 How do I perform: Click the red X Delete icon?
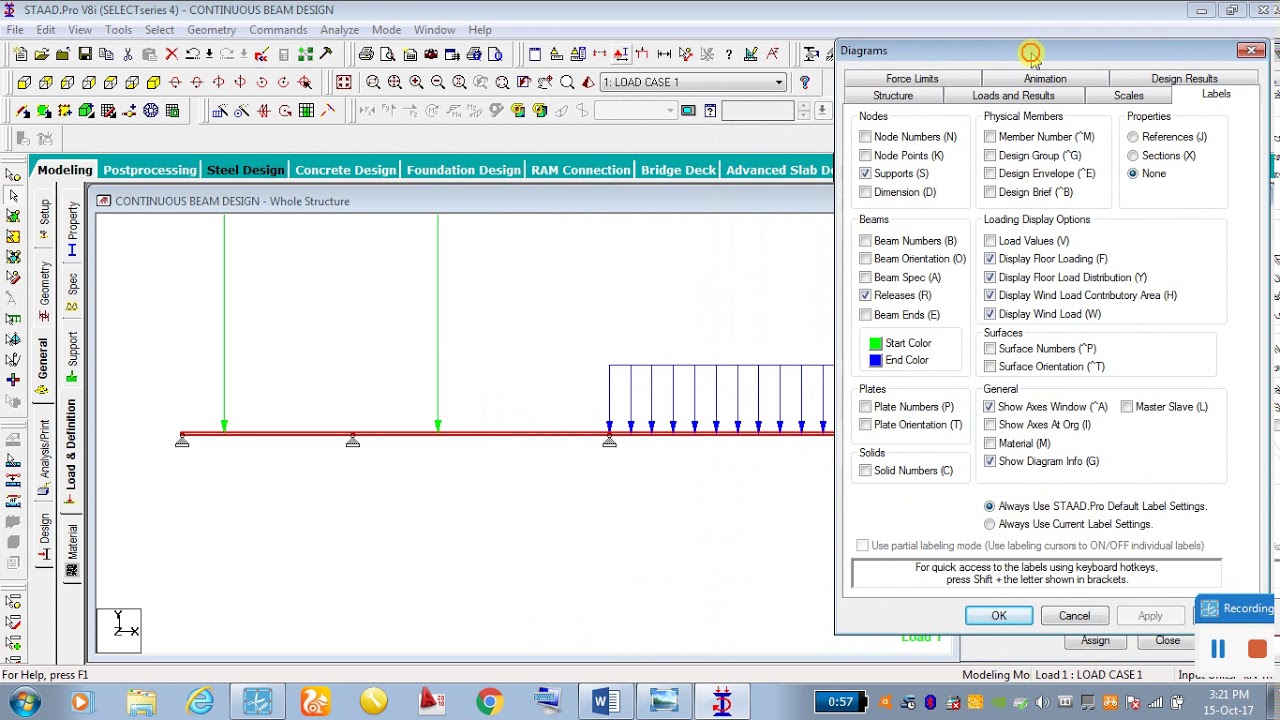coord(171,54)
